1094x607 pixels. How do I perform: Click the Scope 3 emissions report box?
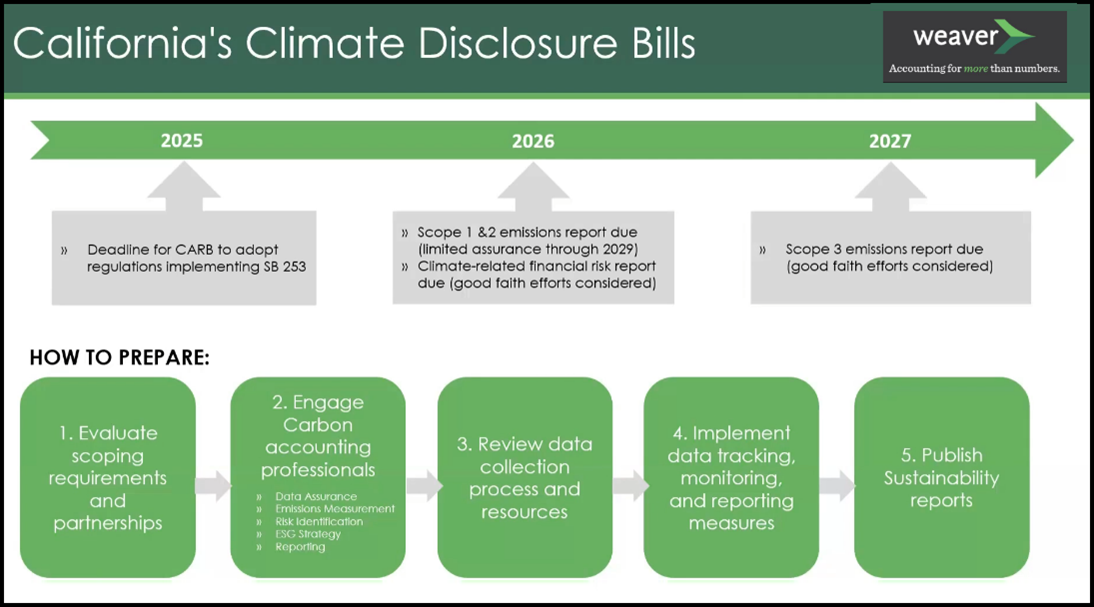(890, 258)
